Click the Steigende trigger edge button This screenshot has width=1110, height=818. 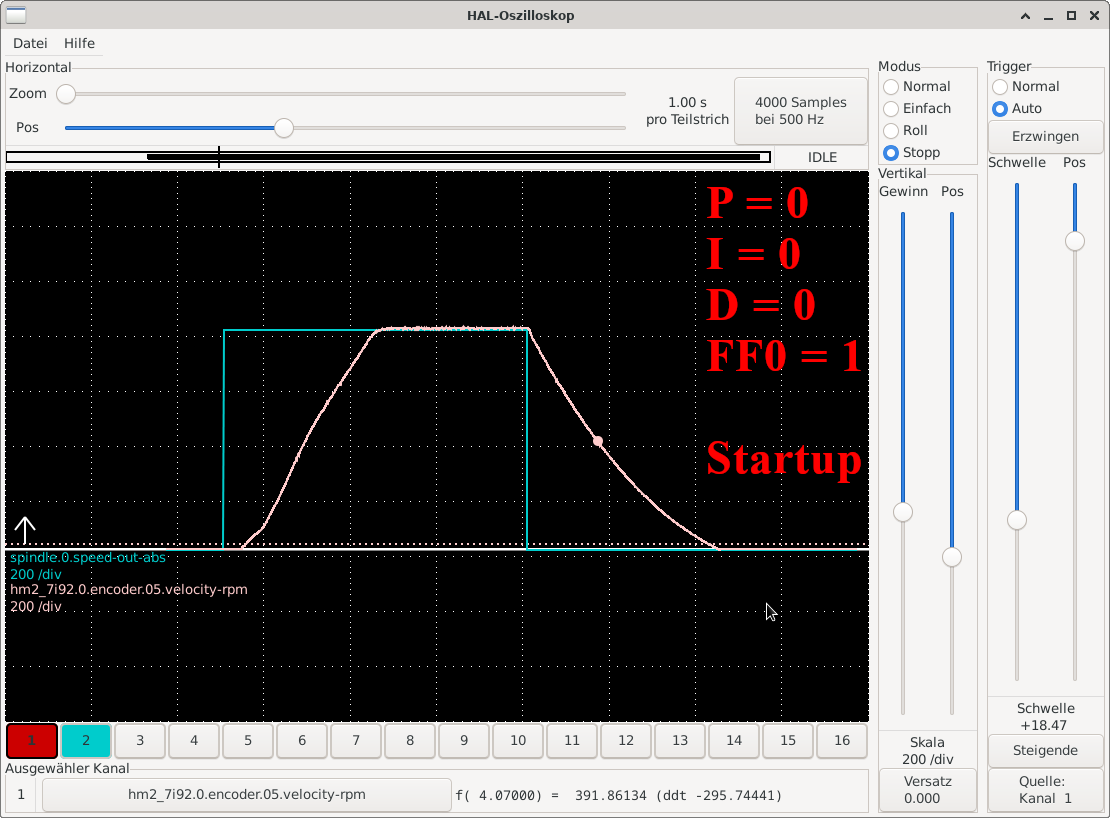click(x=1045, y=750)
